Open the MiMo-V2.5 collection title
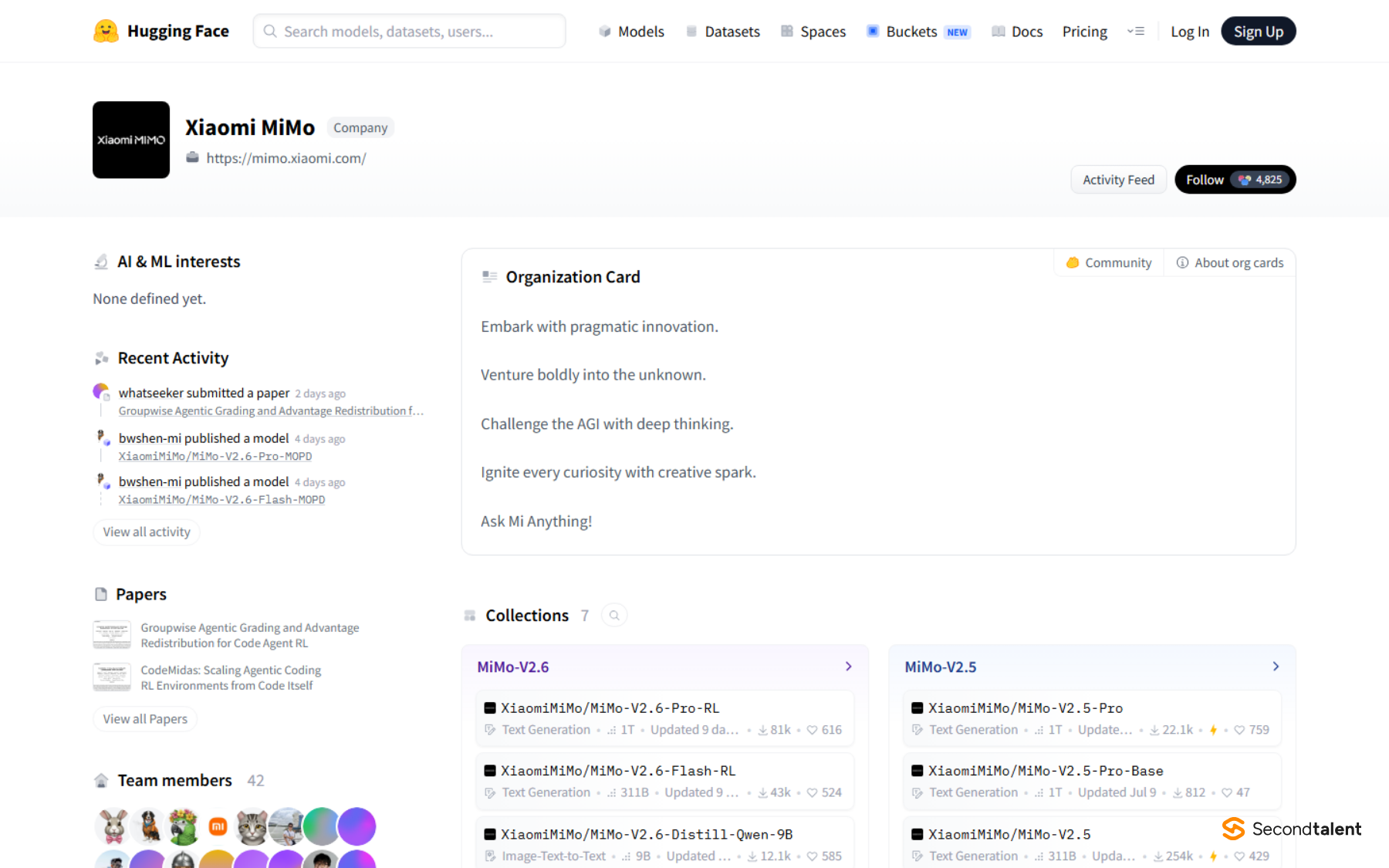 coord(941,667)
